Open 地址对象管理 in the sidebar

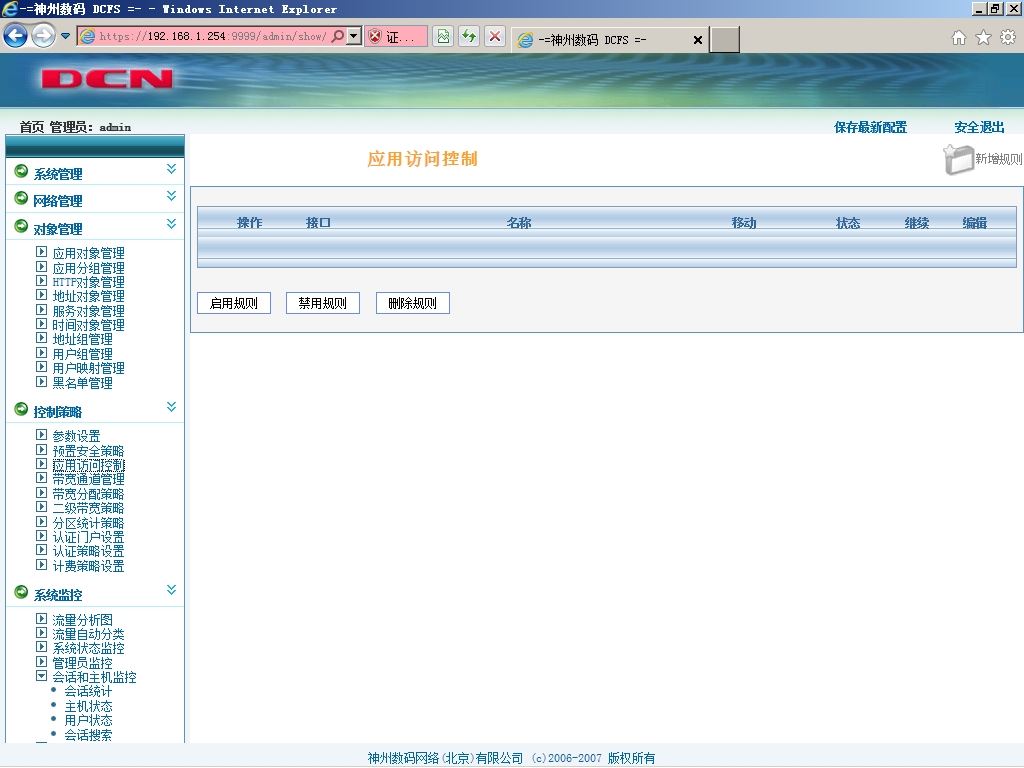click(88, 296)
